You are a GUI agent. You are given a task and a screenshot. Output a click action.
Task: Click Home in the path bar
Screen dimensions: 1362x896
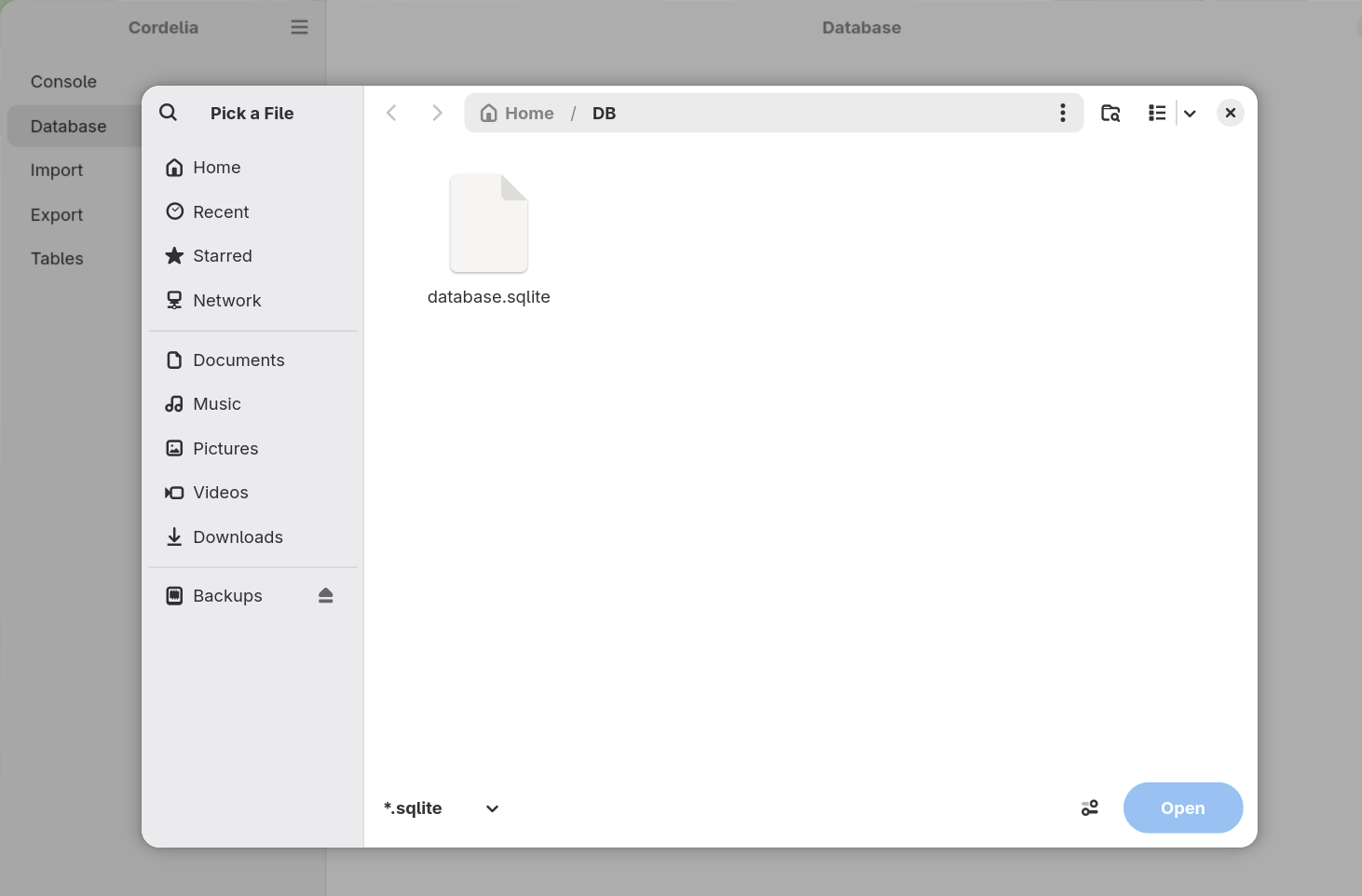pos(517,113)
